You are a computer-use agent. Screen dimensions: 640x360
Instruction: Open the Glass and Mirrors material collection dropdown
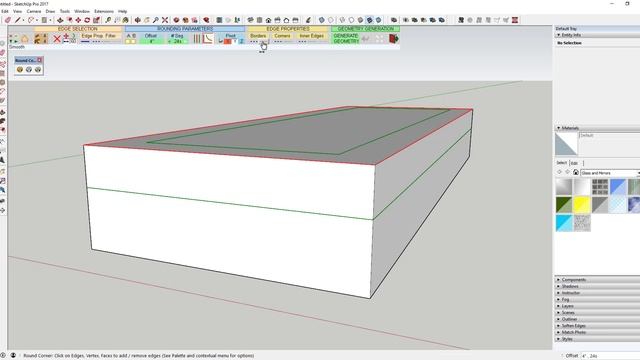coord(610,173)
